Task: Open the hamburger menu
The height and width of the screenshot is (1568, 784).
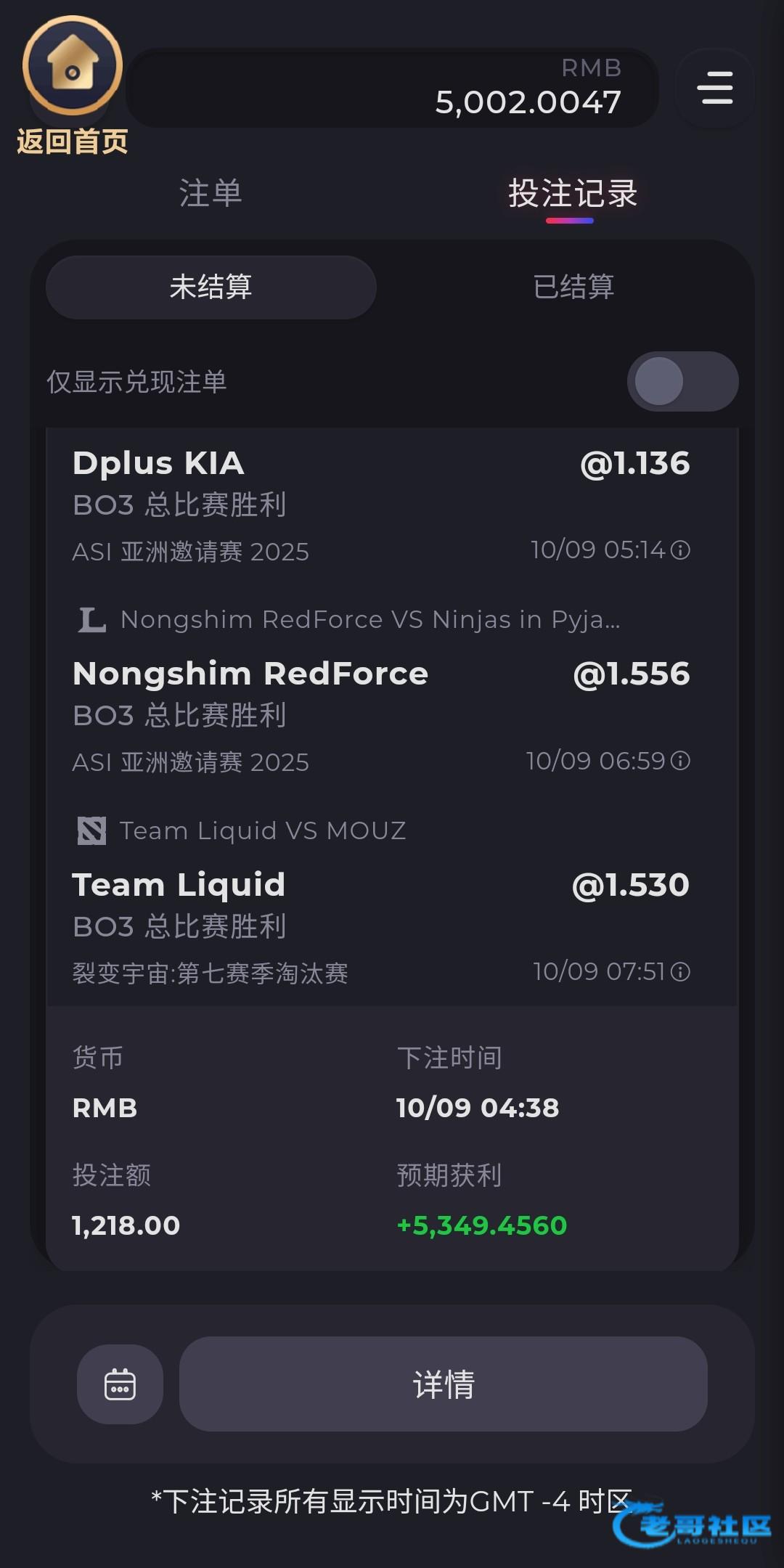Action: tap(715, 88)
